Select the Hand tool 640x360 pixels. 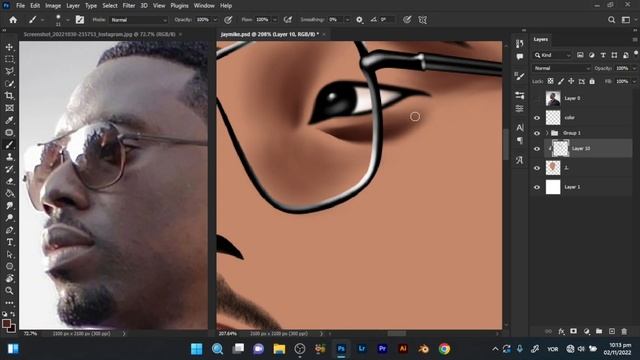9,279
